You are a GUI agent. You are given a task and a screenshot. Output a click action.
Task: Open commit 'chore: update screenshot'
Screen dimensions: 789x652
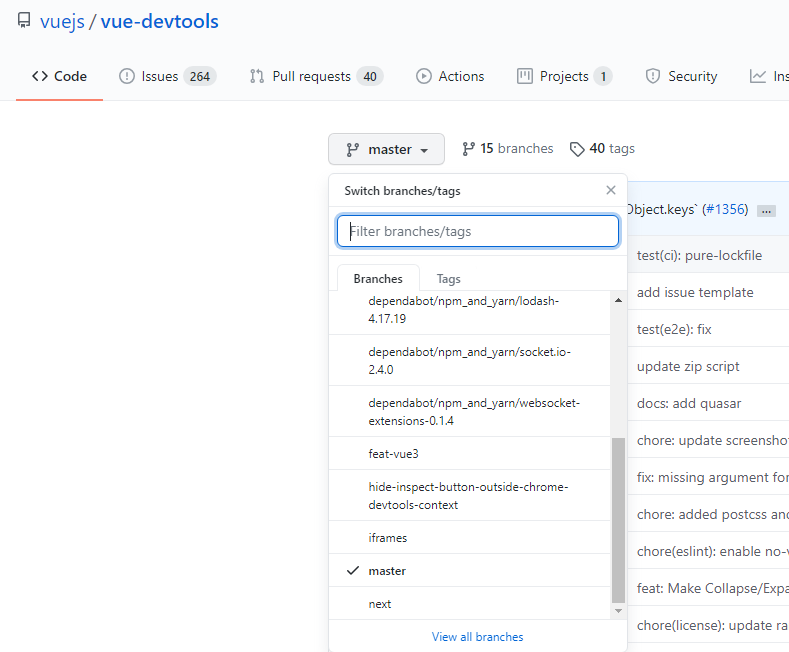click(x=713, y=440)
